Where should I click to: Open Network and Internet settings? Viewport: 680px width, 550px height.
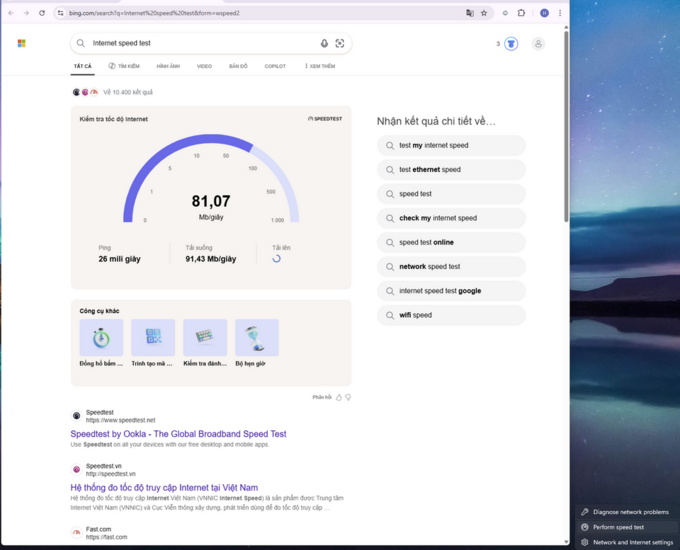coord(632,542)
